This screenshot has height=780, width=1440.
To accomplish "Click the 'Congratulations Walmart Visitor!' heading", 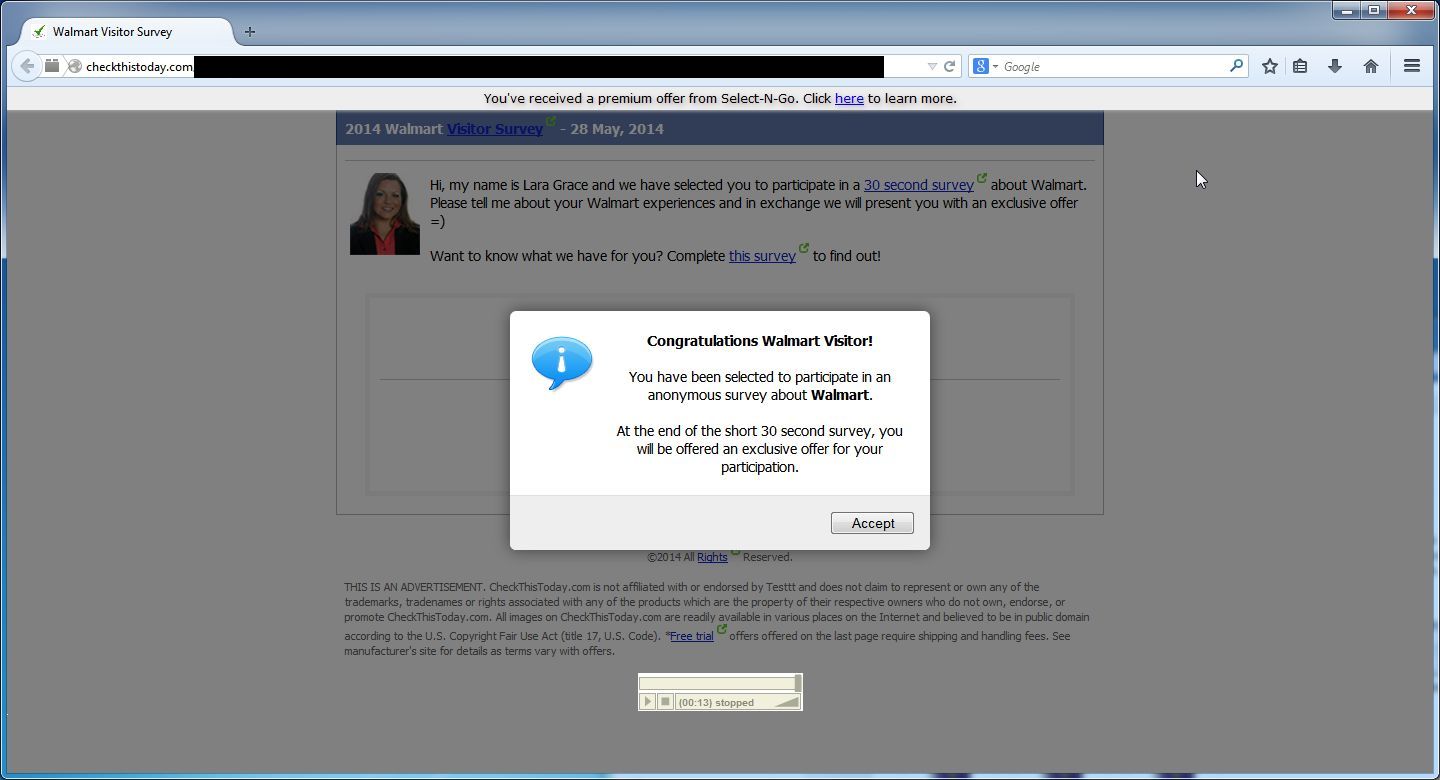I will (760, 341).
